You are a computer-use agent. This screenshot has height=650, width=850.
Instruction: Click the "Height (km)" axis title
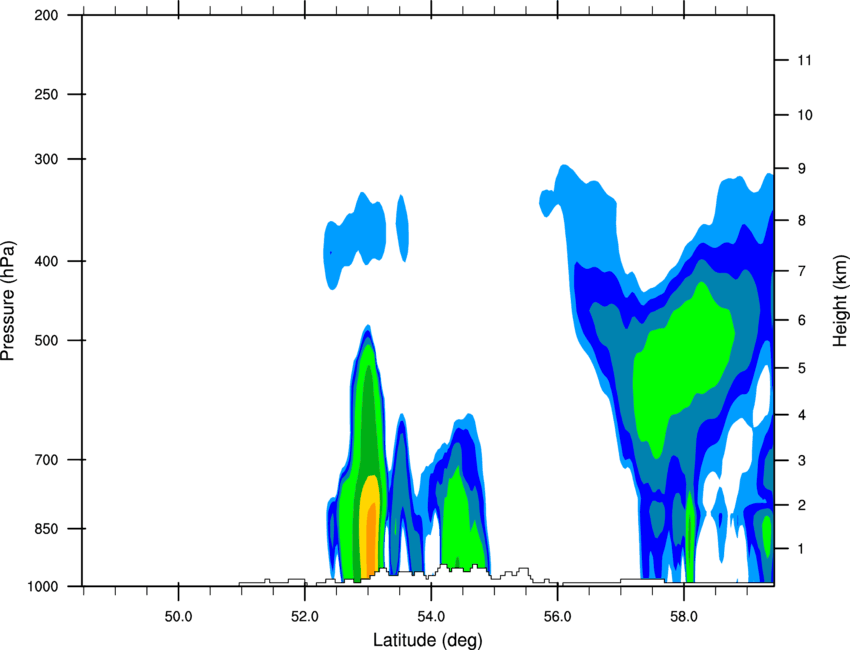[x=840, y=299]
